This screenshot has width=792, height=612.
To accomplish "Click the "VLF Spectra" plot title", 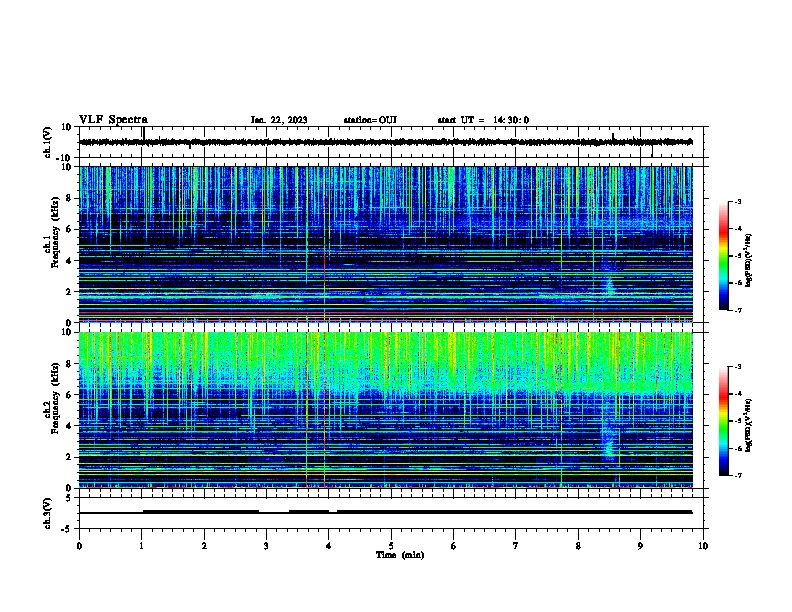I will (x=113, y=120).
